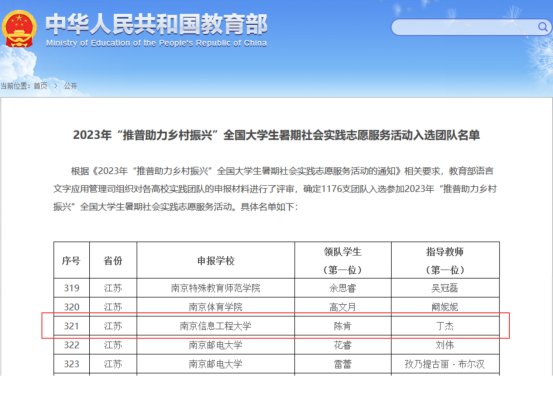Click the national emblem logo

click(19, 29)
